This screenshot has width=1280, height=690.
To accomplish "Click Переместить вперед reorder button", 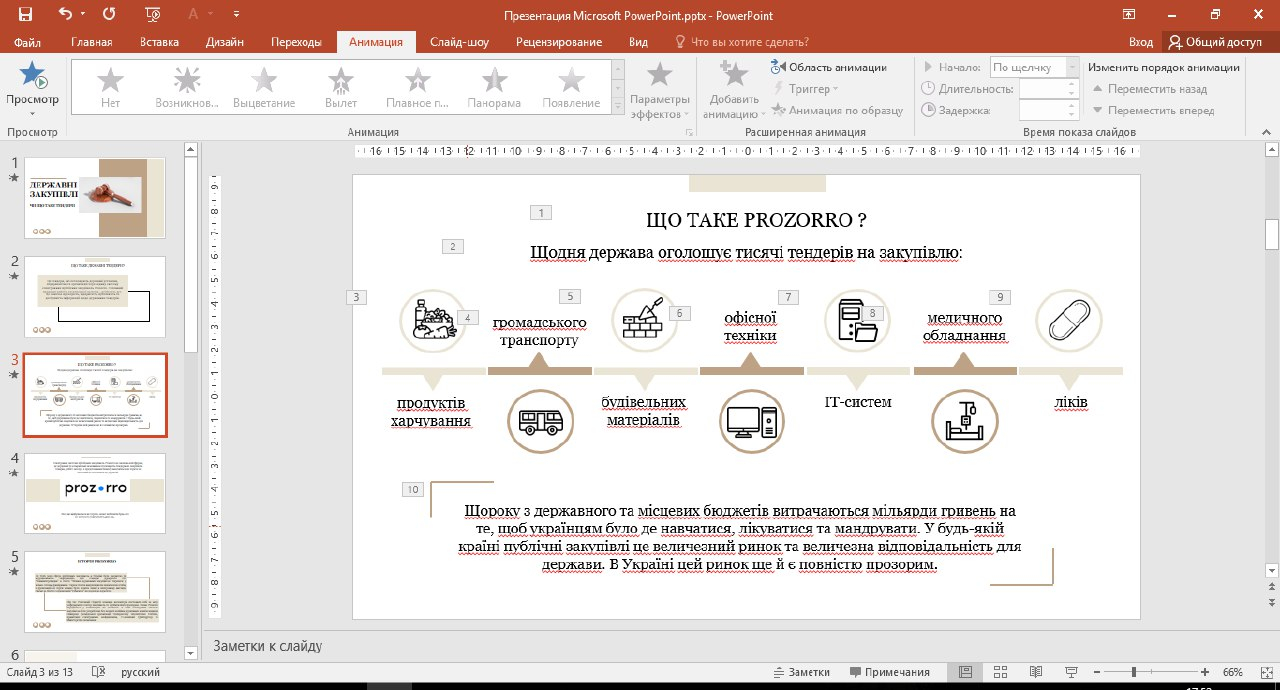I will pos(1153,111).
